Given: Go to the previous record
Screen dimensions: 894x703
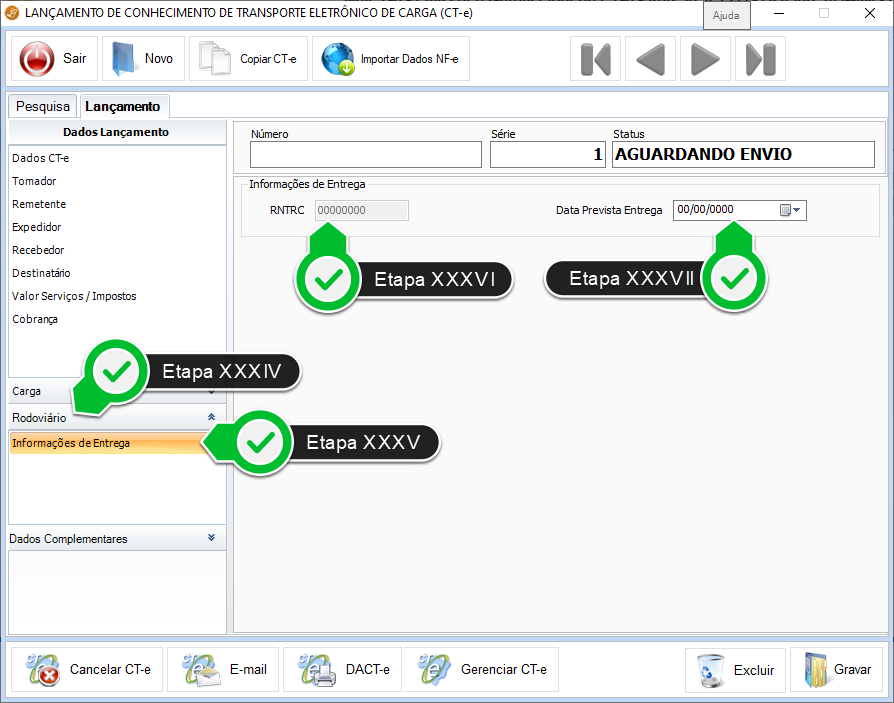Looking at the screenshot, I should [650, 59].
